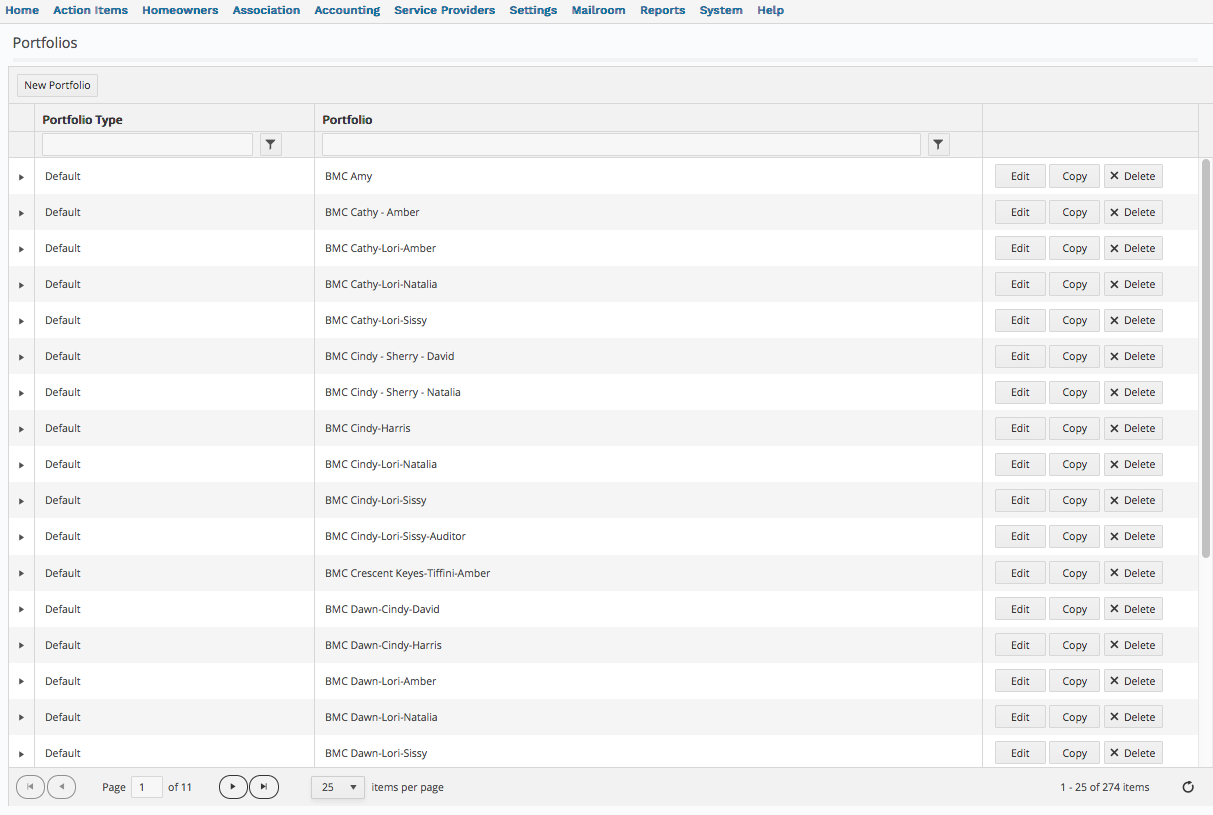Open the Accounting menu
The width and height of the screenshot is (1213, 815).
coord(347,10)
